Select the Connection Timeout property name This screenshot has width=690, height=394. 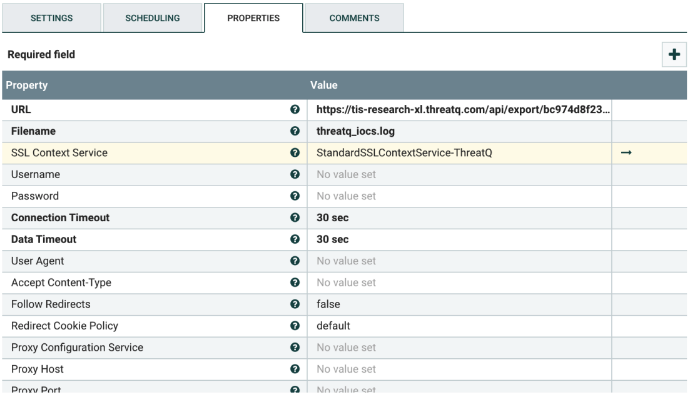pos(60,217)
